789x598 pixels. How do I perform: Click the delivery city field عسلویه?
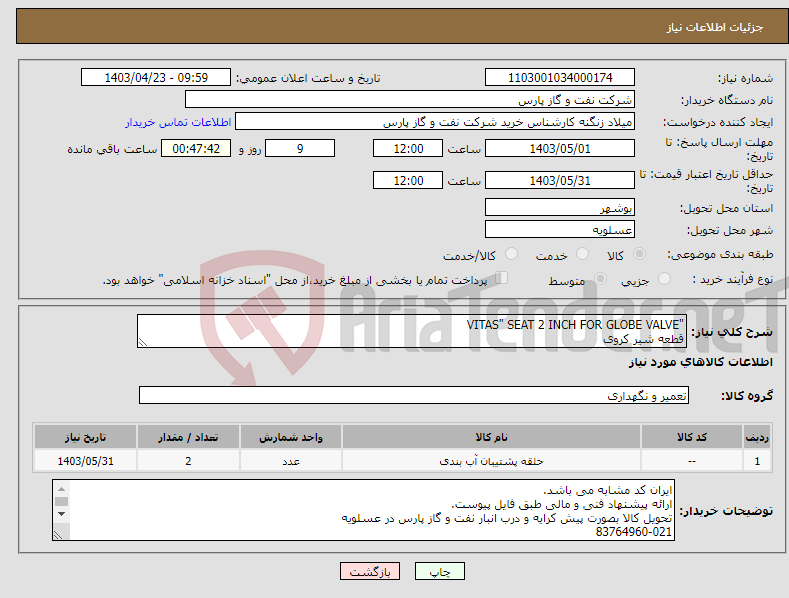click(560, 229)
